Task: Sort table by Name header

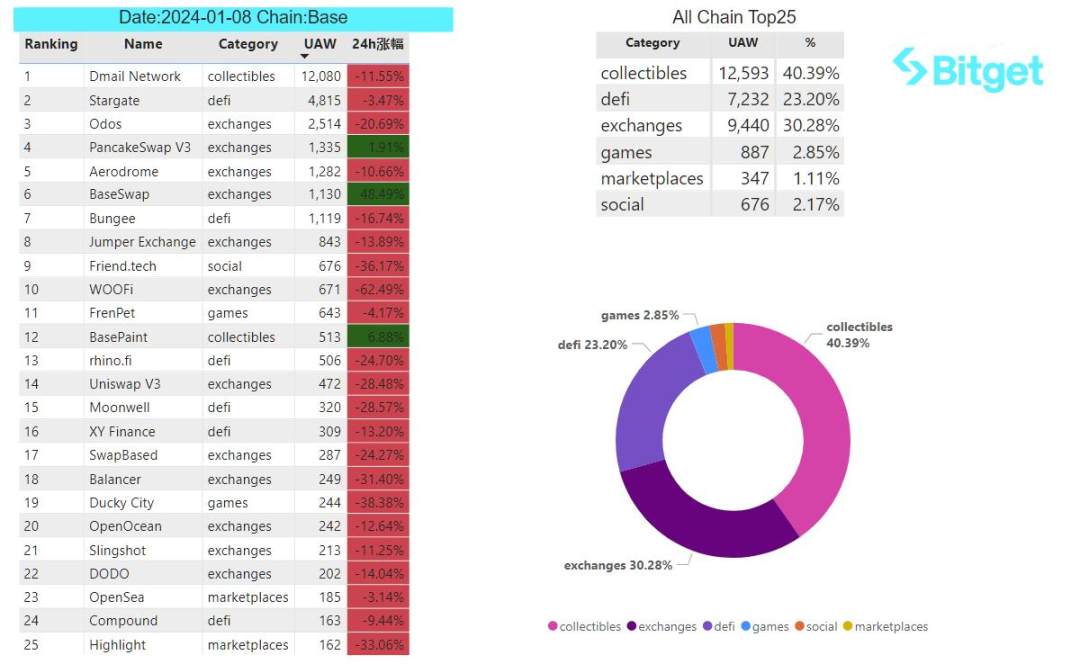Action: pyautogui.click(x=143, y=44)
